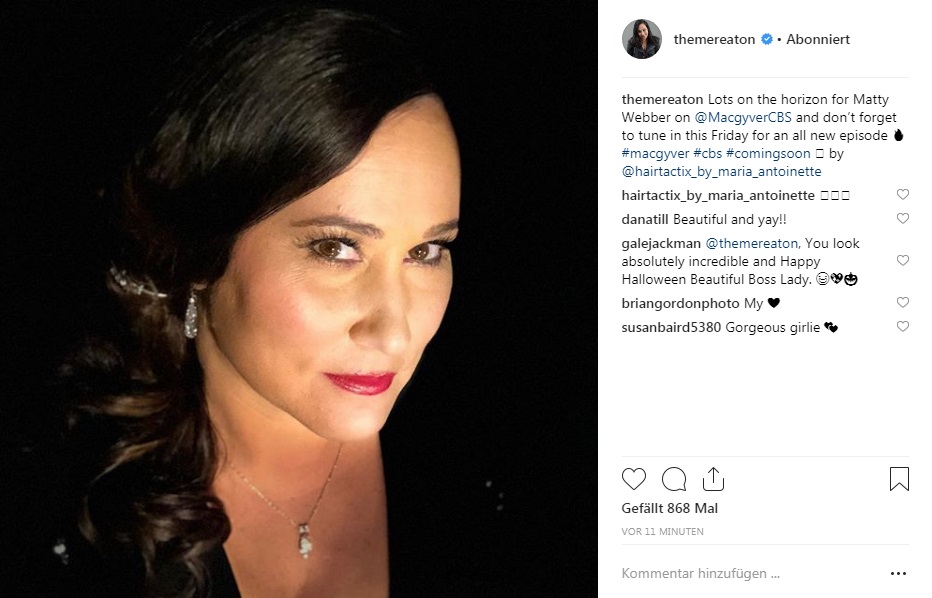Like the post with the heart icon
The image size is (932, 598).
634,479
